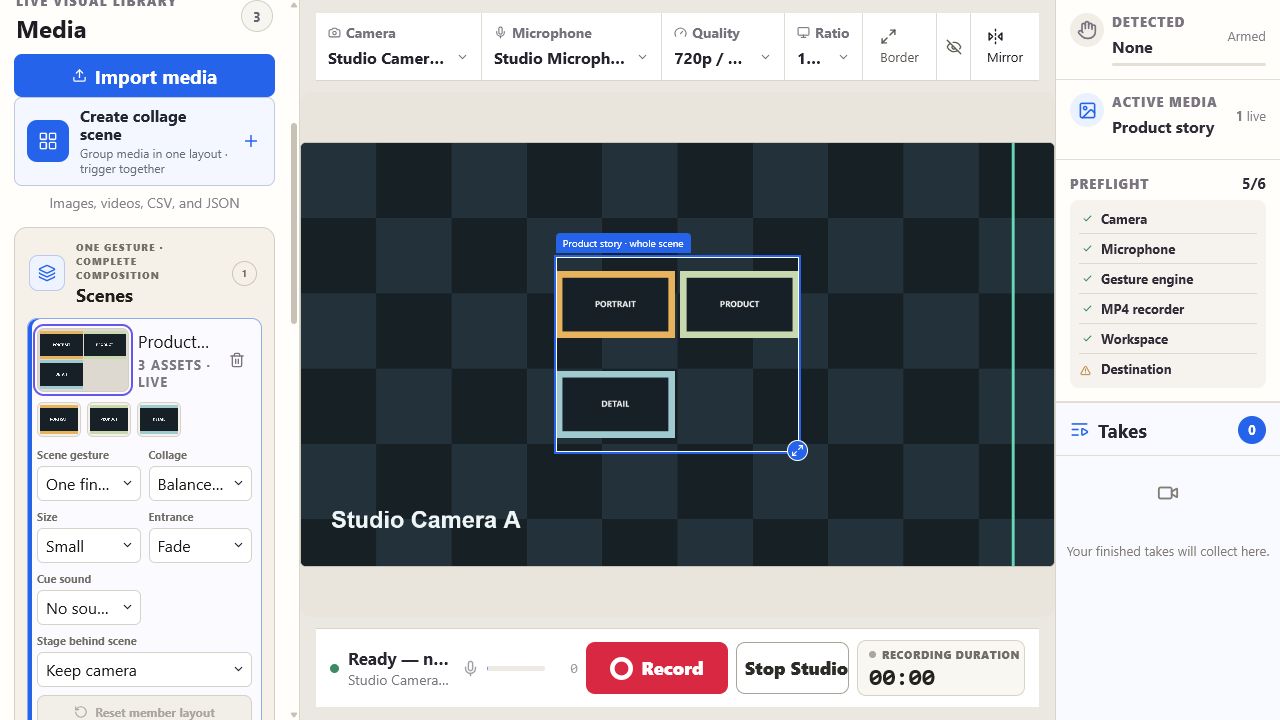Select the Product story scene thumbnail
The width and height of the screenshot is (1280, 720).
(x=83, y=360)
